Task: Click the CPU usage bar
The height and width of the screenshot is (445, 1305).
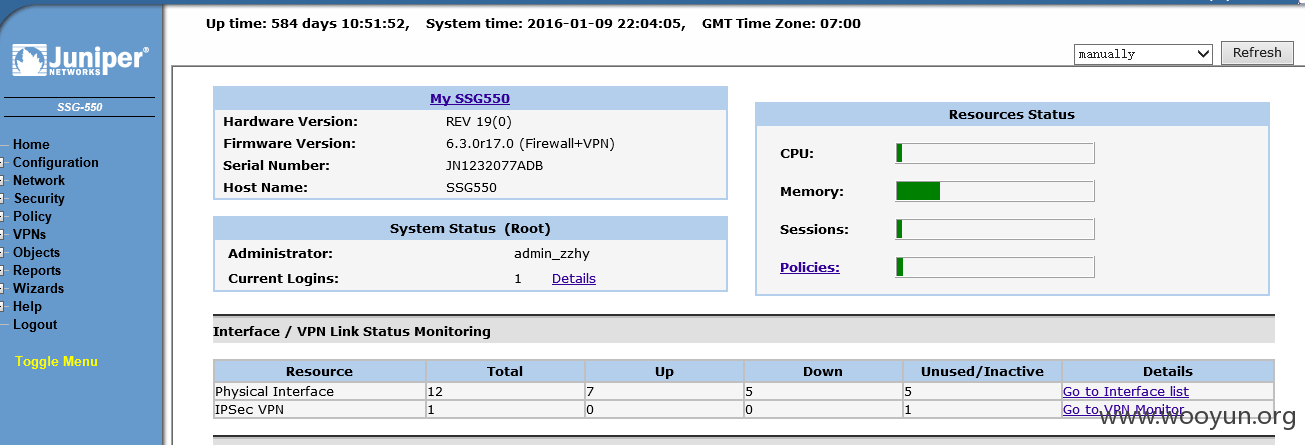Action: 995,153
